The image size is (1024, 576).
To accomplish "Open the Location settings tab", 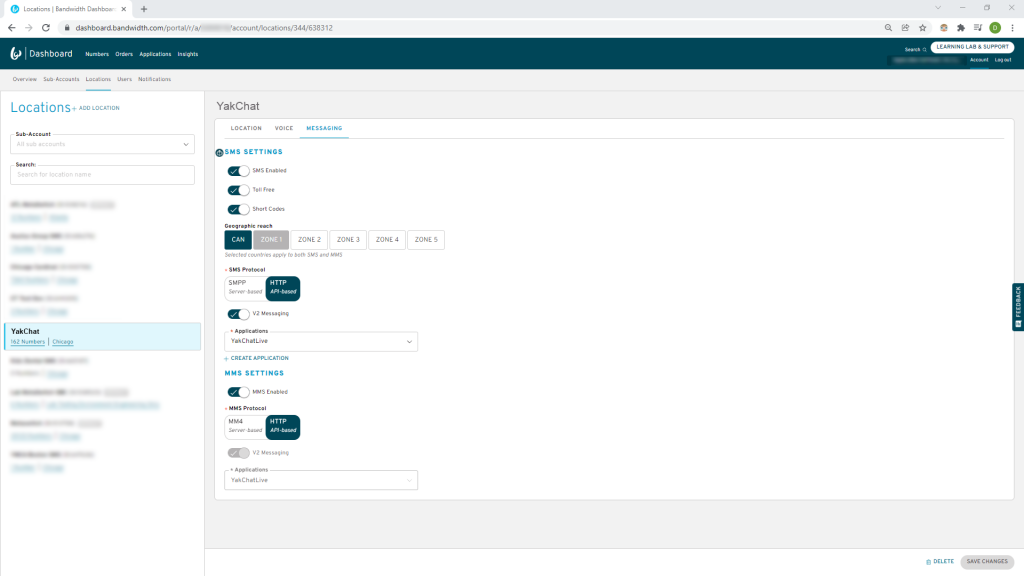I will [246, 129].
